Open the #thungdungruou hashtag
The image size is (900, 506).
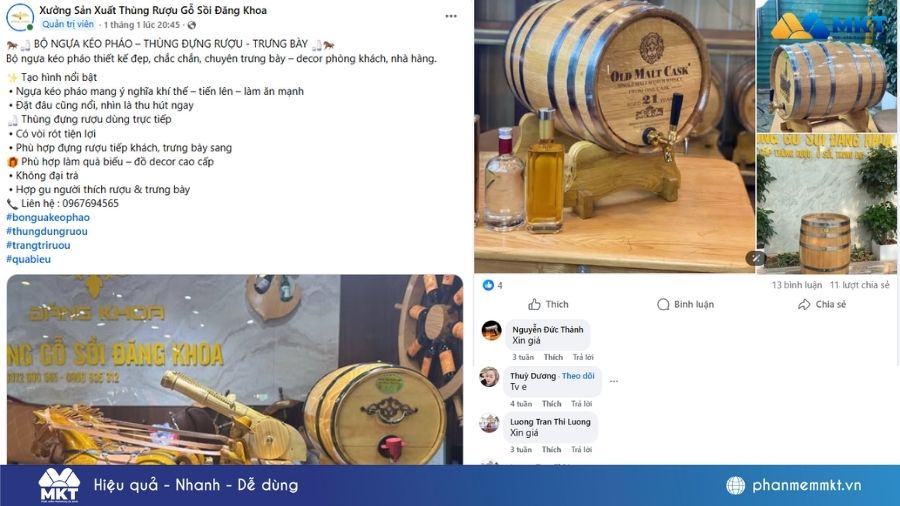pyautogui.click(x=46, y=231)
